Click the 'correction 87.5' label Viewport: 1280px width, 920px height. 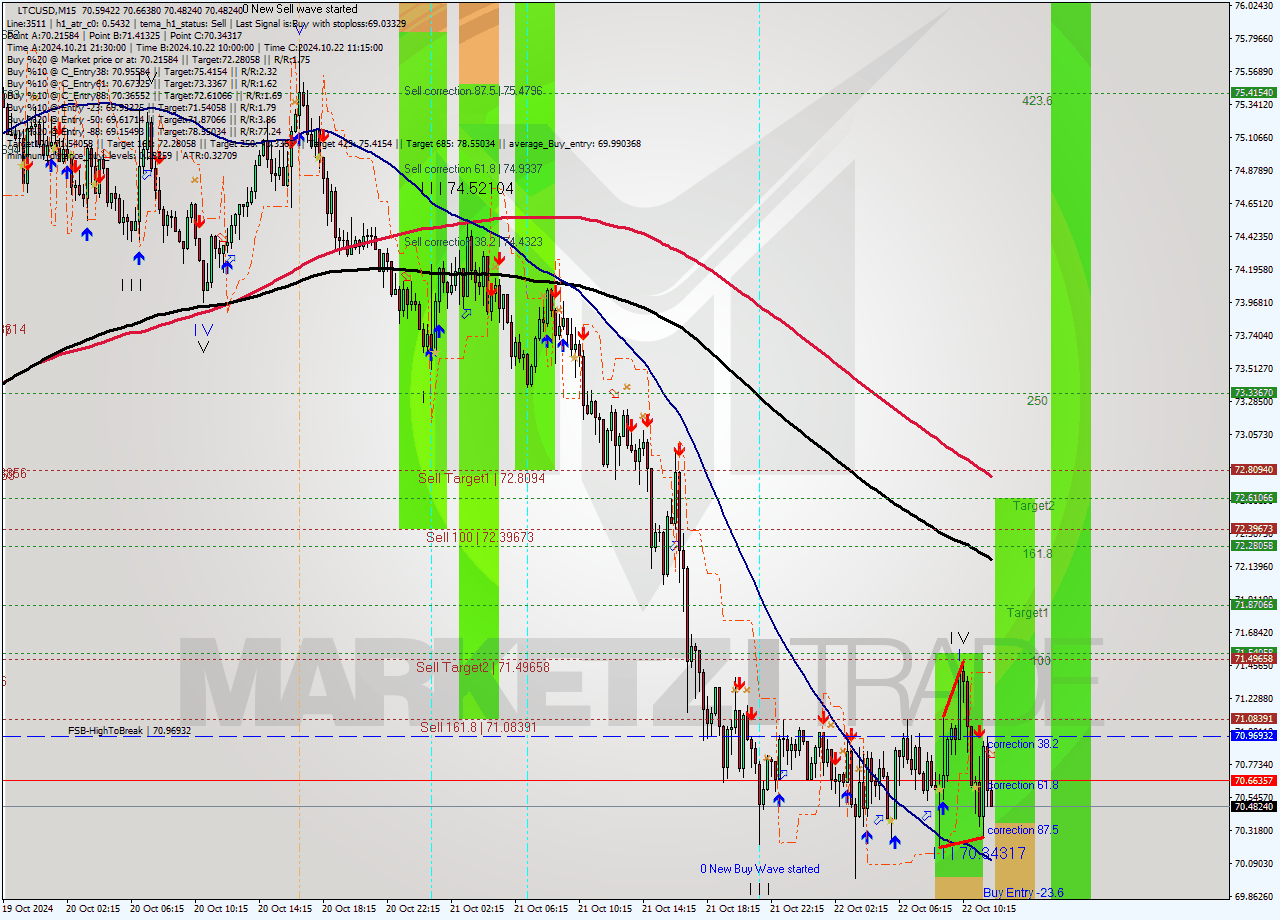pos(1023,830)
